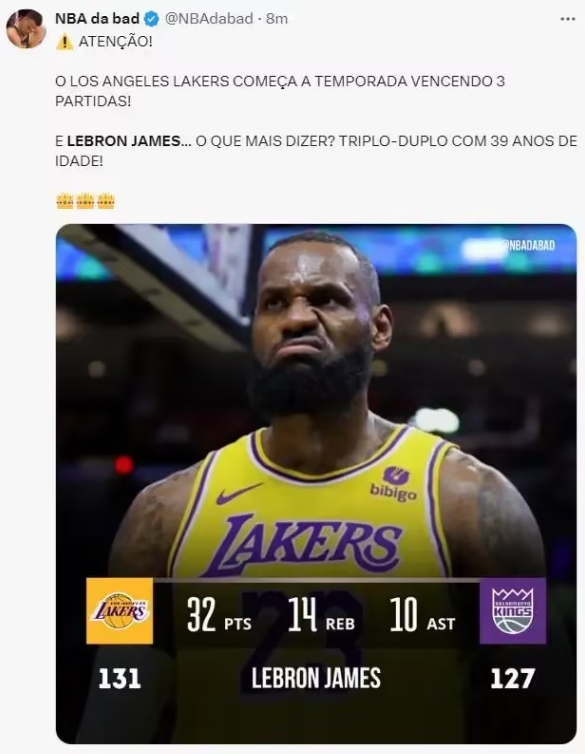
Task: Click the crown emojis row
Action: [x=86, y=201]
